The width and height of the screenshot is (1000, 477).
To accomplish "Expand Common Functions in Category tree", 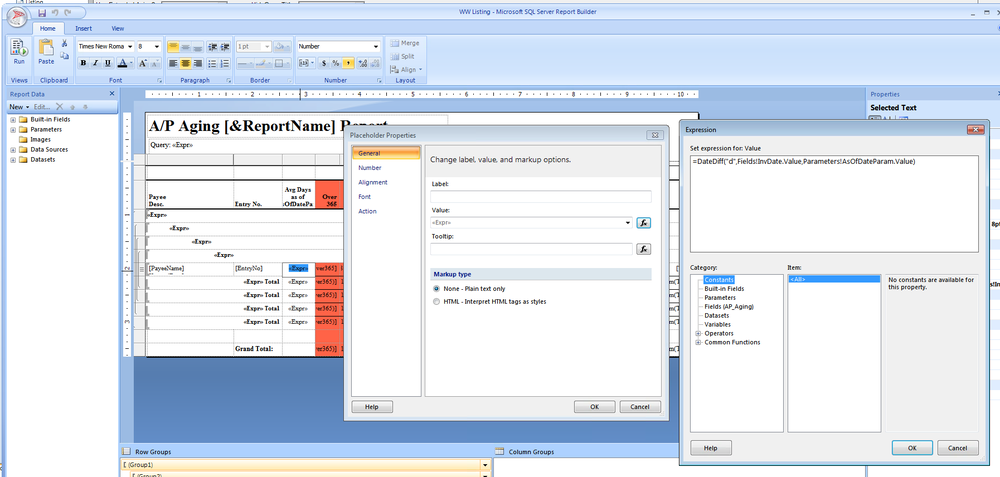I will coord(698,342).
